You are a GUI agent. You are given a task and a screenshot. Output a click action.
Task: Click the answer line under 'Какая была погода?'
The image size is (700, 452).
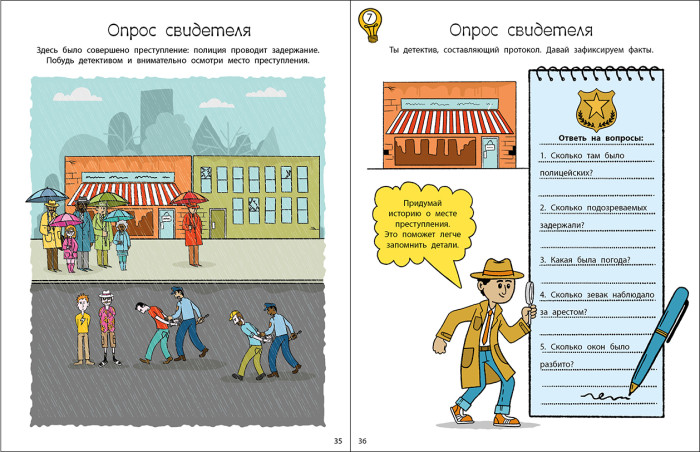[x=596, y=282]
